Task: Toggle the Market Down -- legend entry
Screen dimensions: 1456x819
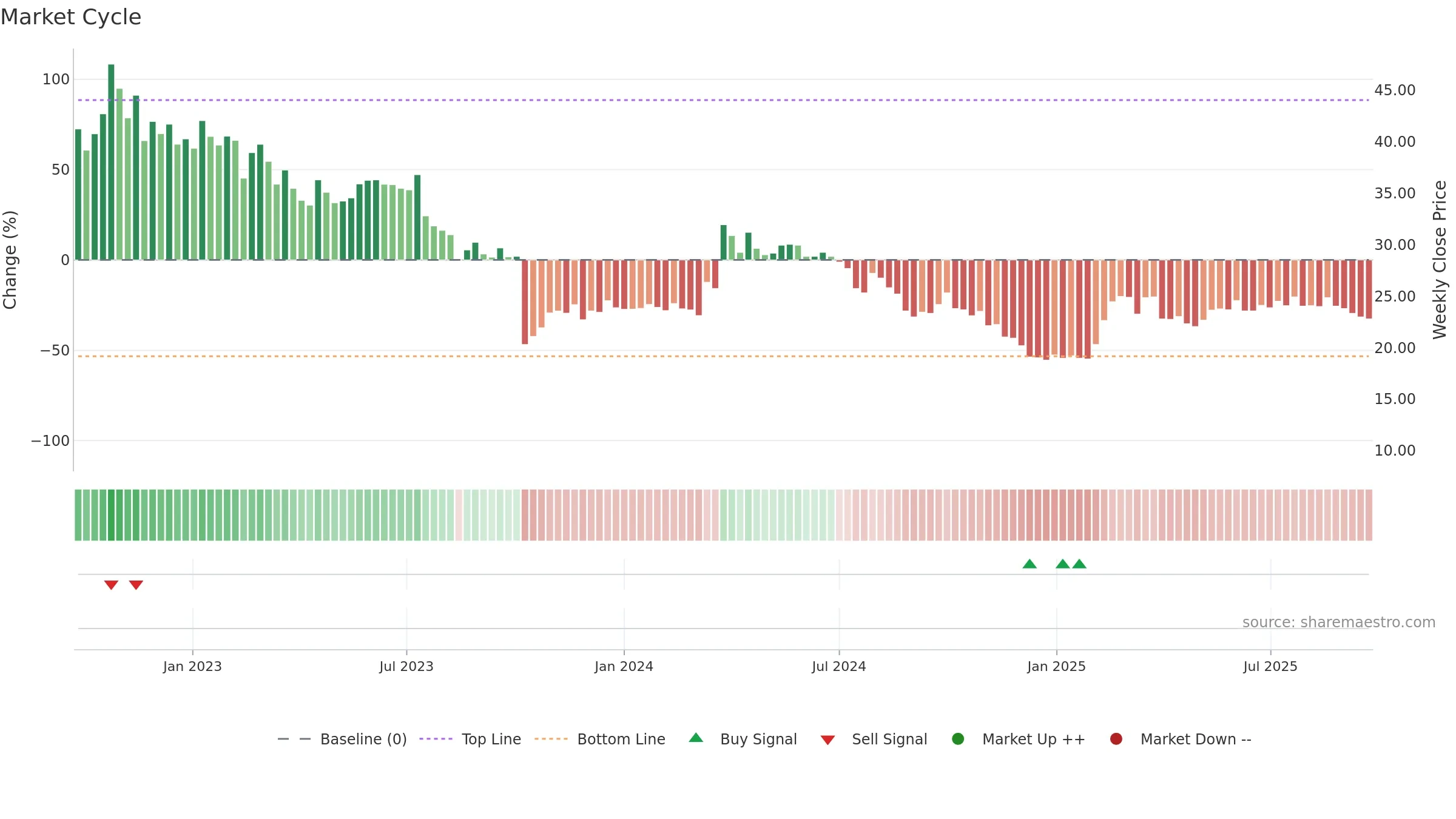Action: click(1181, 739)
